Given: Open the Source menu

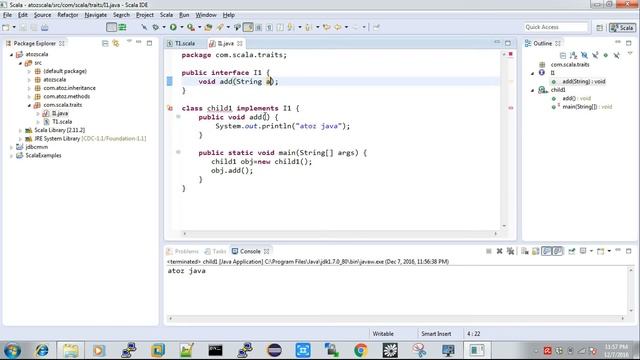Looking at the screenshot, I should tap(42, 15).
